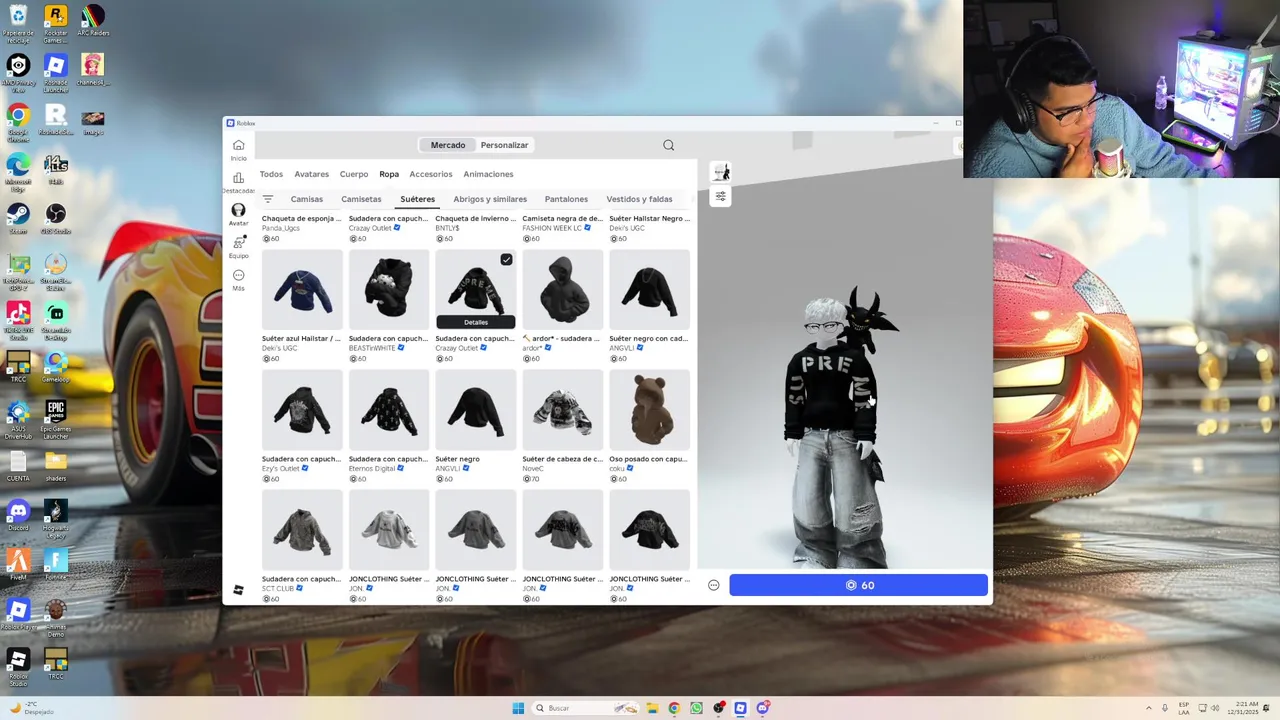The width and height of the screenshot is (1280, 720).
Task: Open Rockstar Games Launcher desktop icon
Action: pyautogui.click(x=56, y=22)
